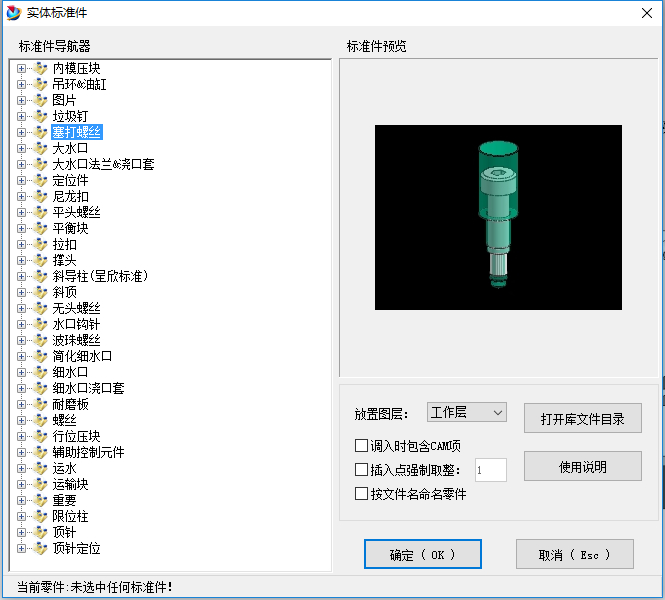
Task: Click the folder icon beside 平头螺丝
Action: pyautogui.click(x=40, y=212)
